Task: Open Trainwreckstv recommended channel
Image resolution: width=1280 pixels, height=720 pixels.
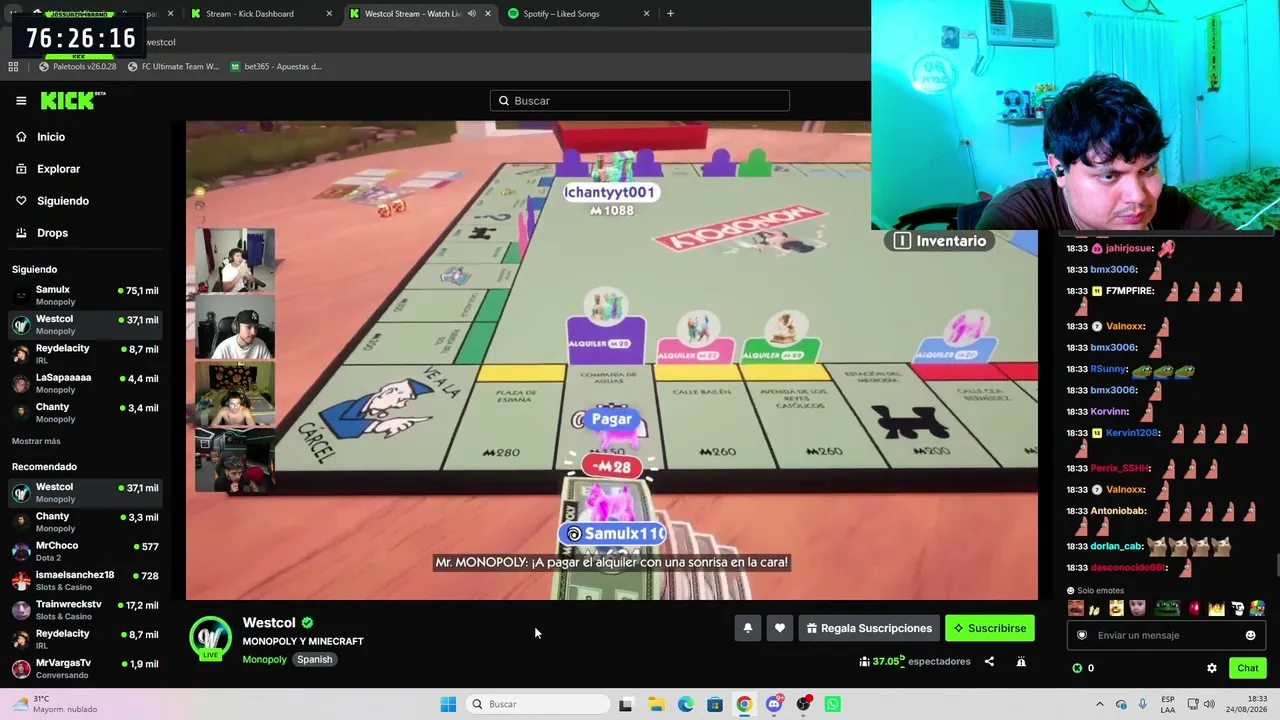Action: click(x=85, y=610)
